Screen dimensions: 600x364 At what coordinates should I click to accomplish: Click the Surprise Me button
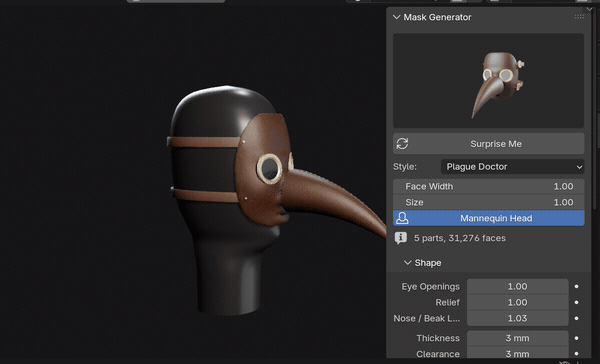coord(489,144)
